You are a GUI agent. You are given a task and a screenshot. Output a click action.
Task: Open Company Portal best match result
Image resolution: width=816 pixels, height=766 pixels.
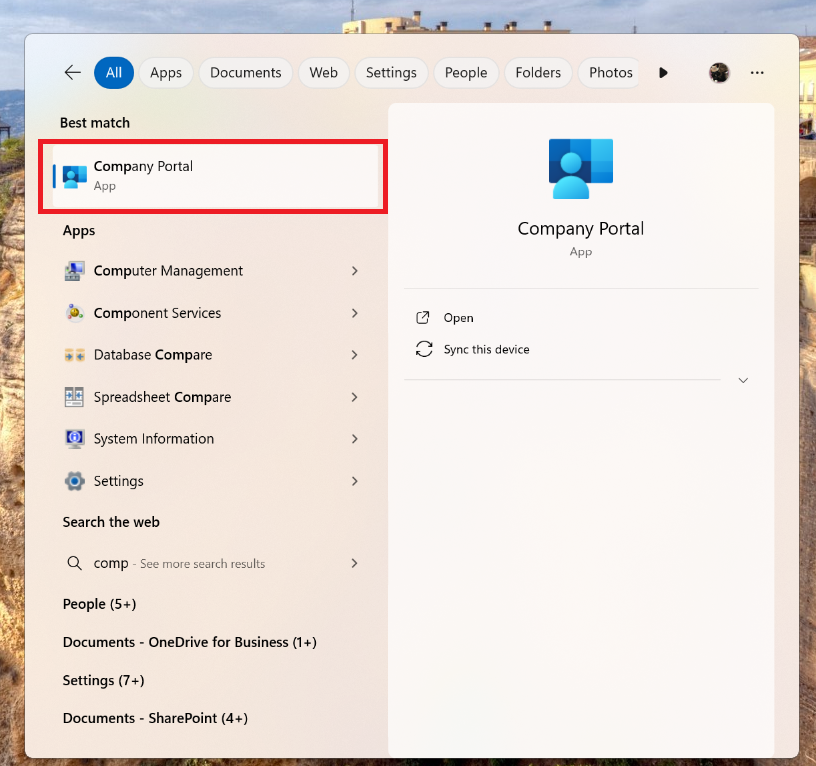click(x=215, y=176)
